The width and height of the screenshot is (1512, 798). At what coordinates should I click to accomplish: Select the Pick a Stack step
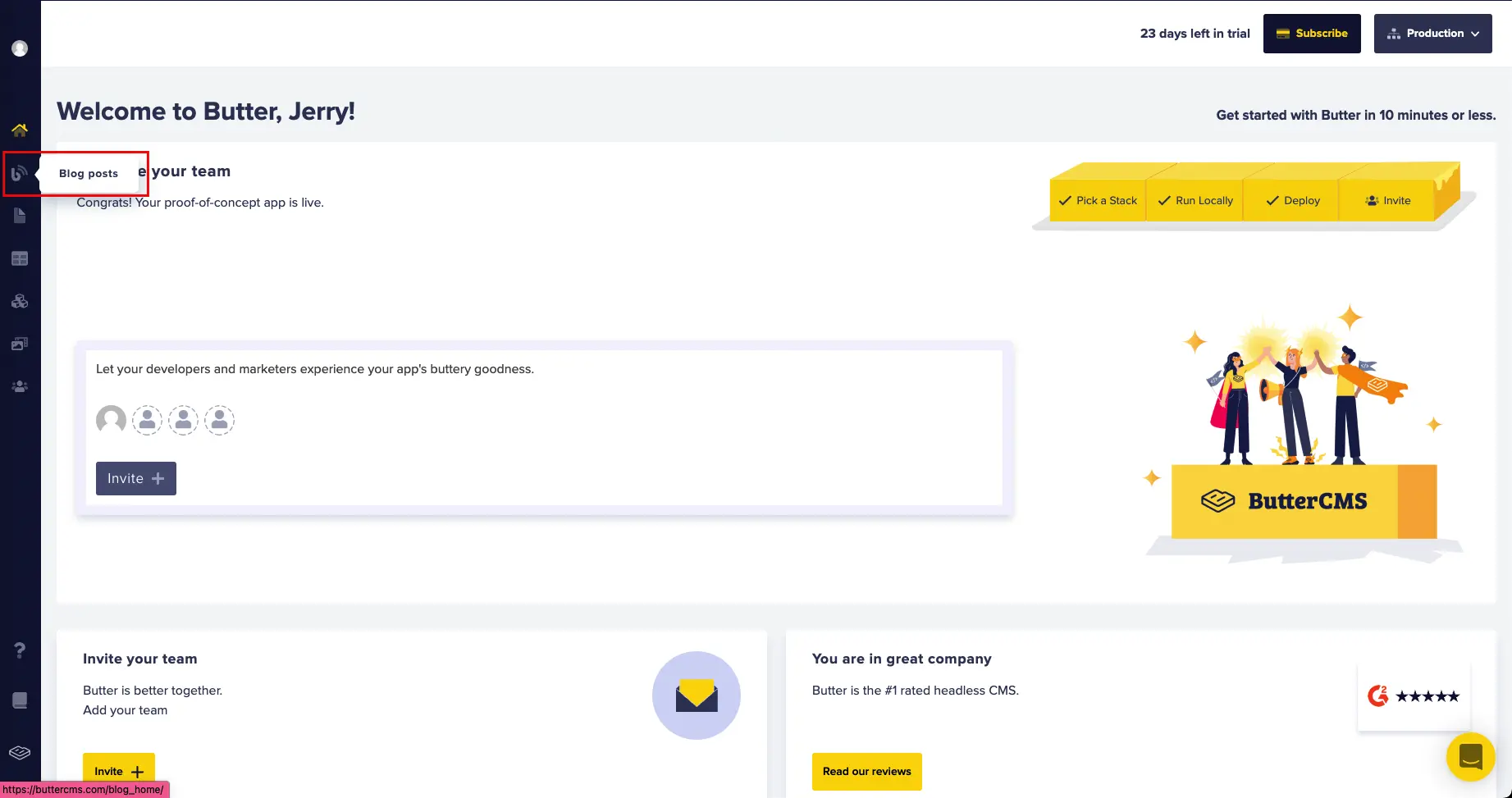point(1098,200)
